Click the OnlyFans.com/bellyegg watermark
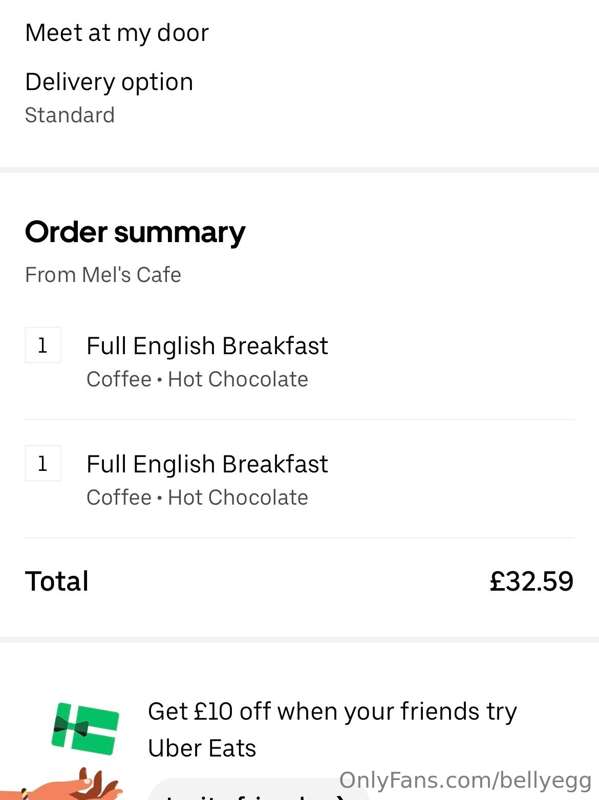The width and height of the screenshot is (599, 800). point(465,781)
